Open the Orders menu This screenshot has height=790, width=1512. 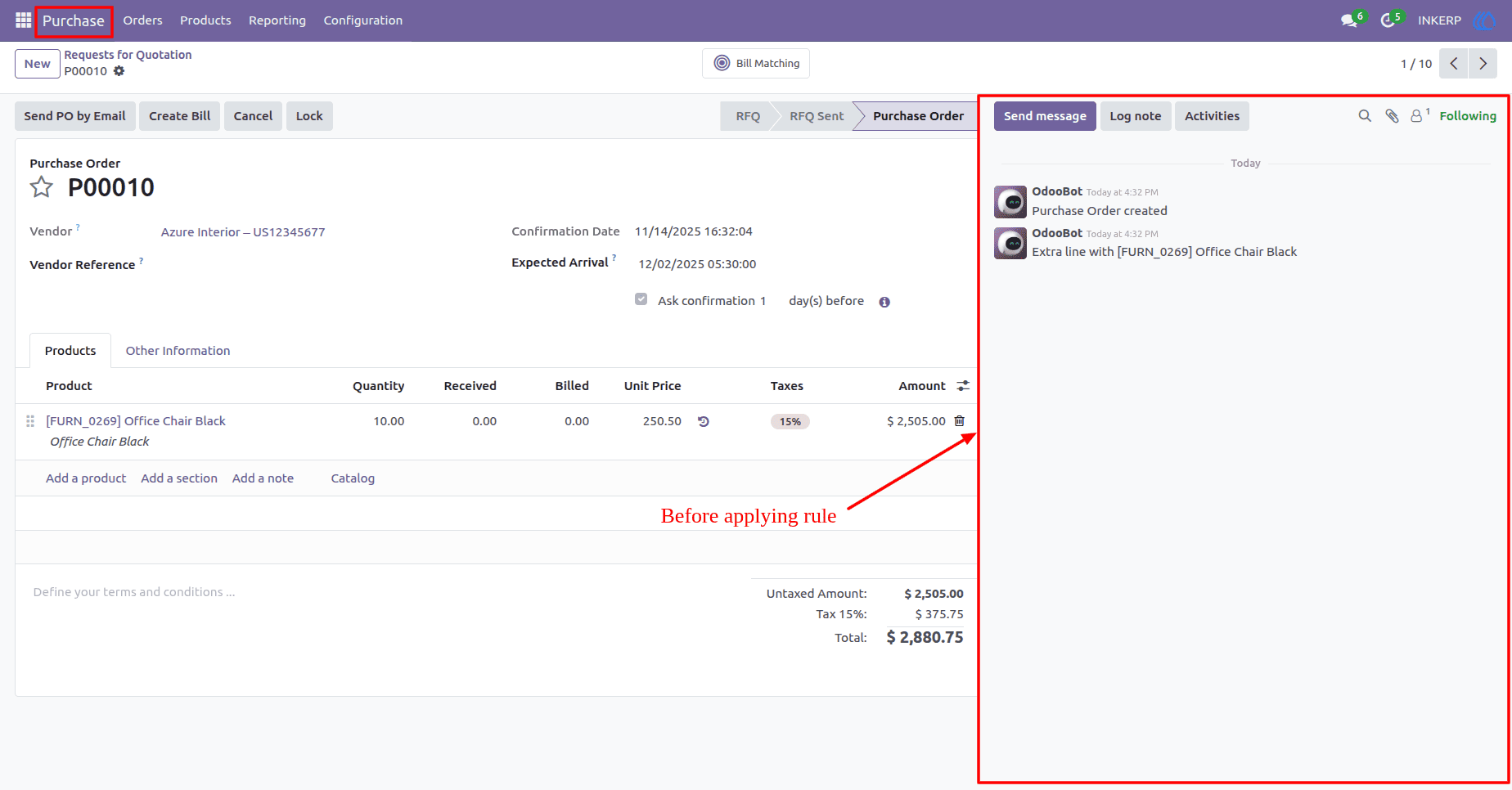[143, 20]
